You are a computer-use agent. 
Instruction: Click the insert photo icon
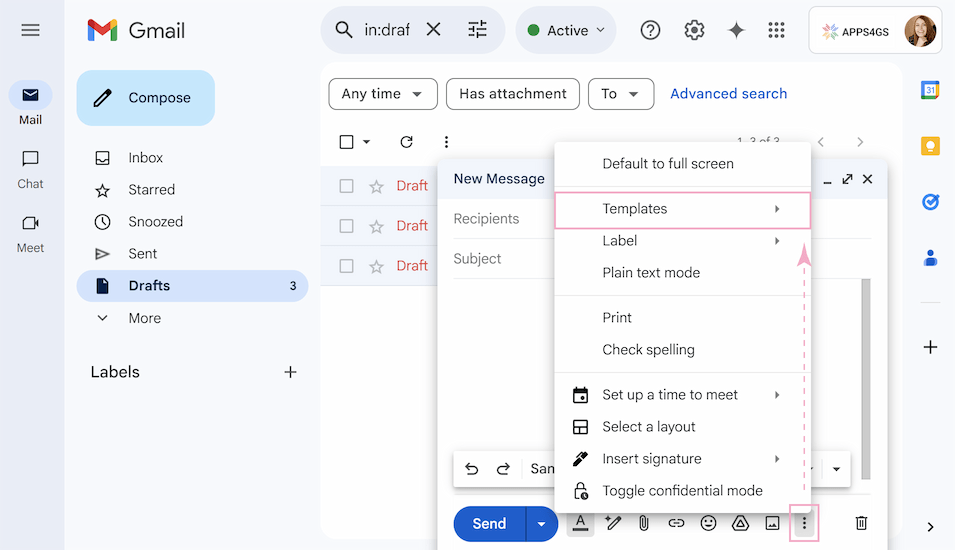(x=772, y=523)
